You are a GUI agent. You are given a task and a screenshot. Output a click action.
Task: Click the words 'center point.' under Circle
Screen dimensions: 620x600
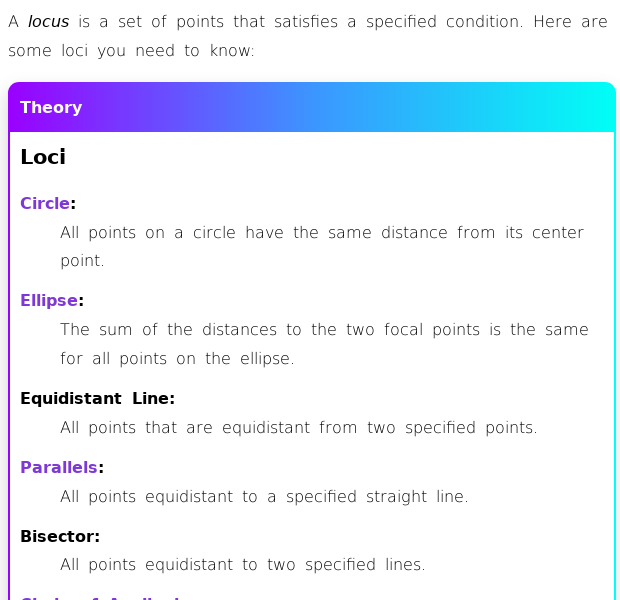[x=560, y=233]
